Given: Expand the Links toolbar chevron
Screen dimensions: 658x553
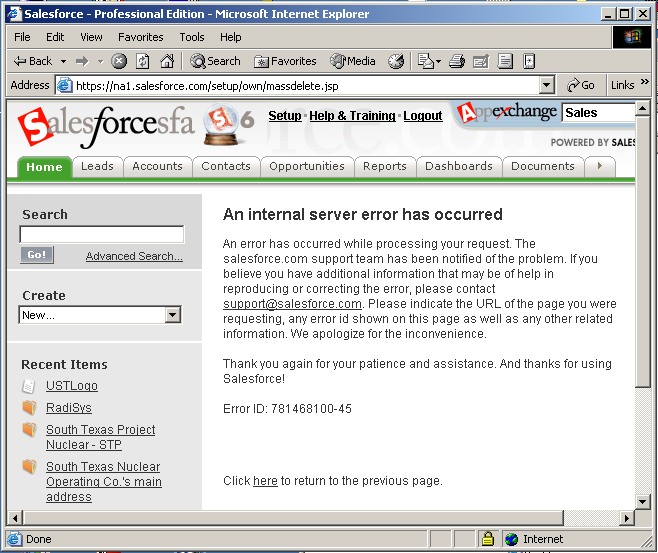Looking at the screenshot, I should [645, 81].
